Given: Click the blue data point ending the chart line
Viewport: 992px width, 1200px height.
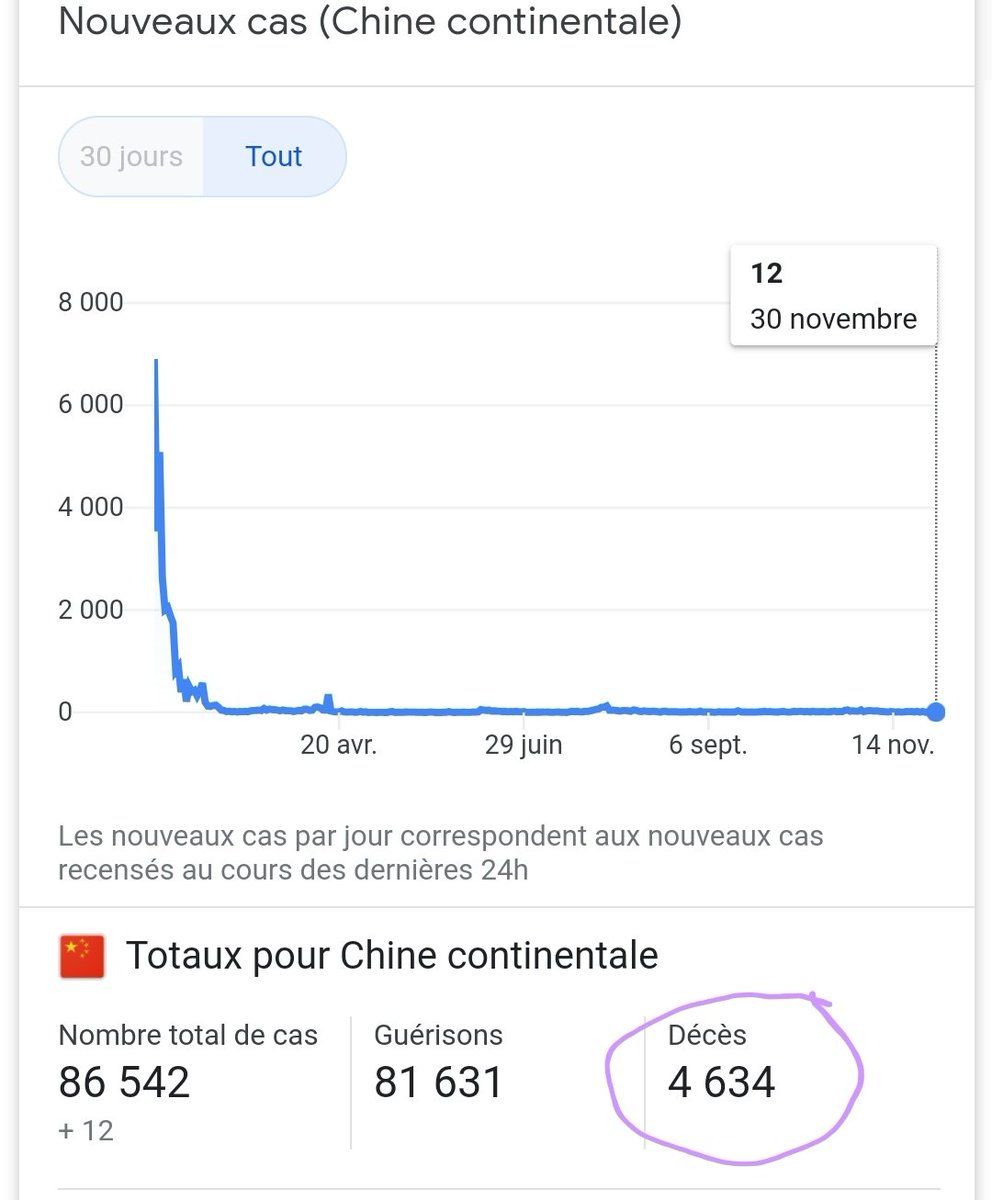Looking at the screenshot, I should pos(936,712).
